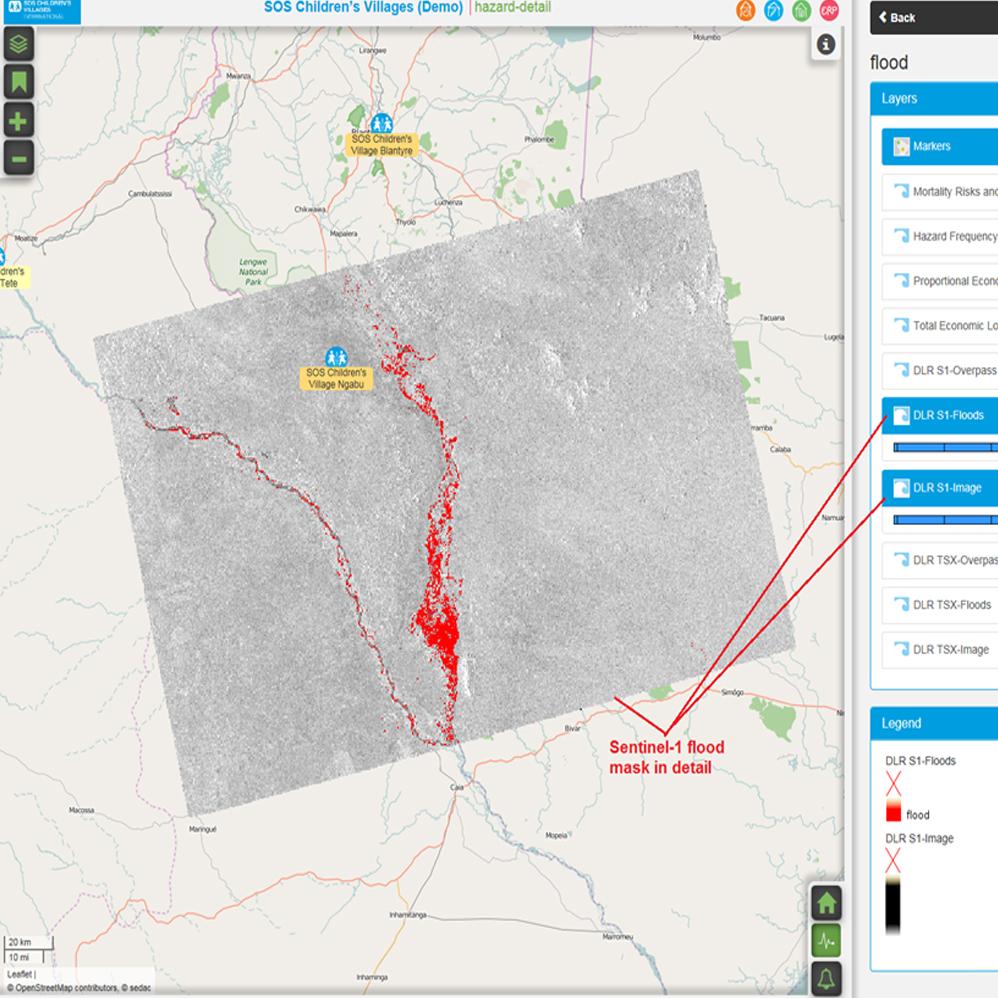Enable the DLR TSX-Floods layer

940,605
